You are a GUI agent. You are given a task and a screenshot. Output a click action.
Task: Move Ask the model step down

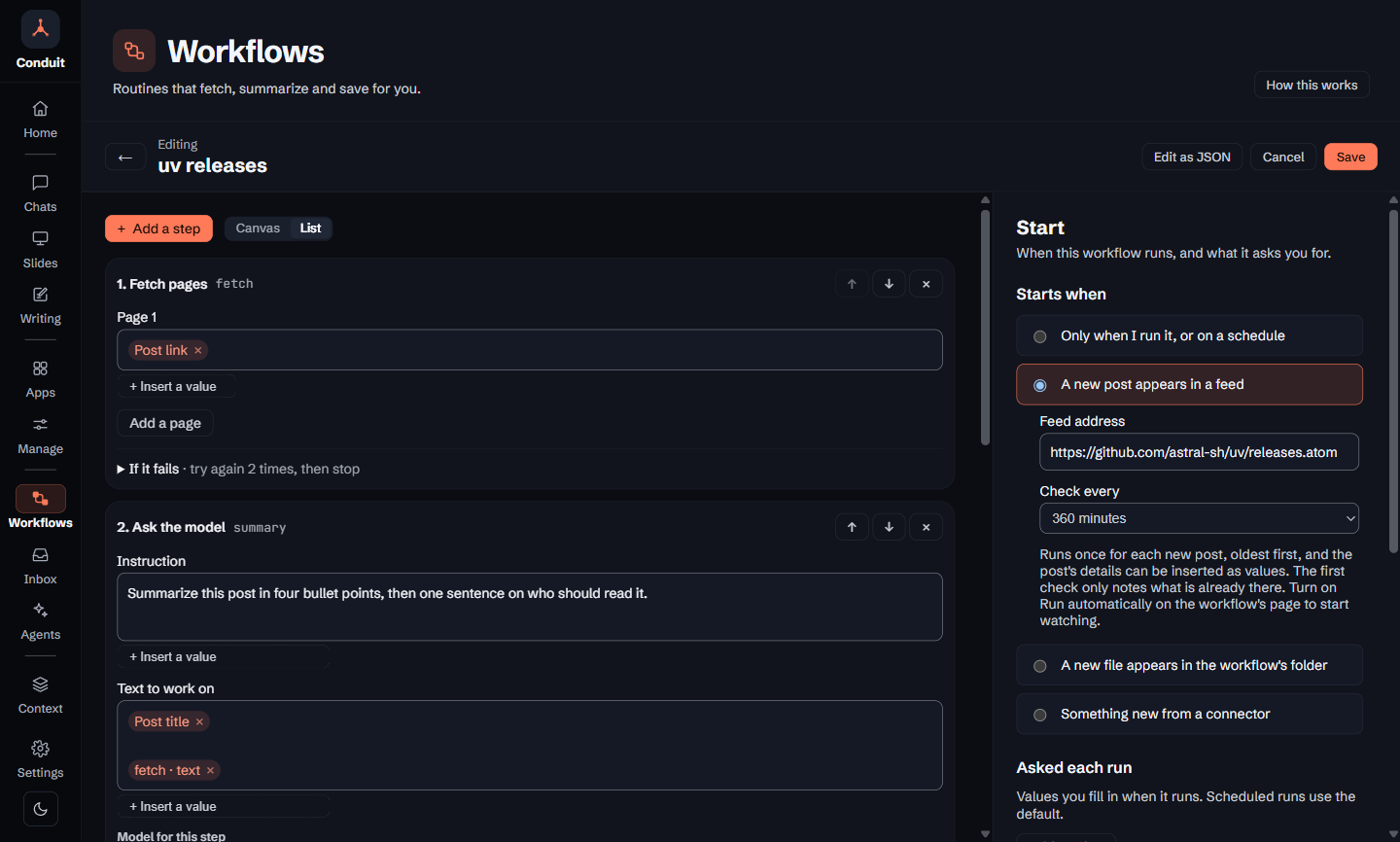(x=889, y=527)
